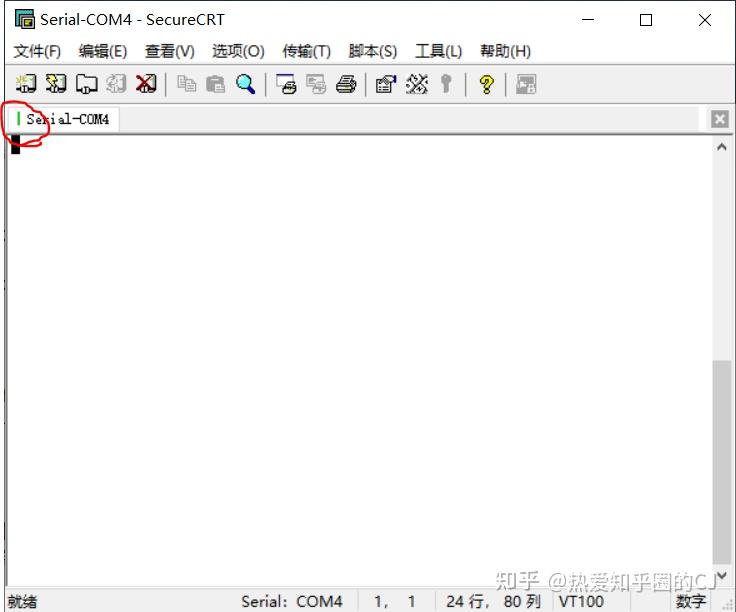Screen dimensions: 736x612
Task: Click the 数字 status bar indicator
Action: (690, 601)
